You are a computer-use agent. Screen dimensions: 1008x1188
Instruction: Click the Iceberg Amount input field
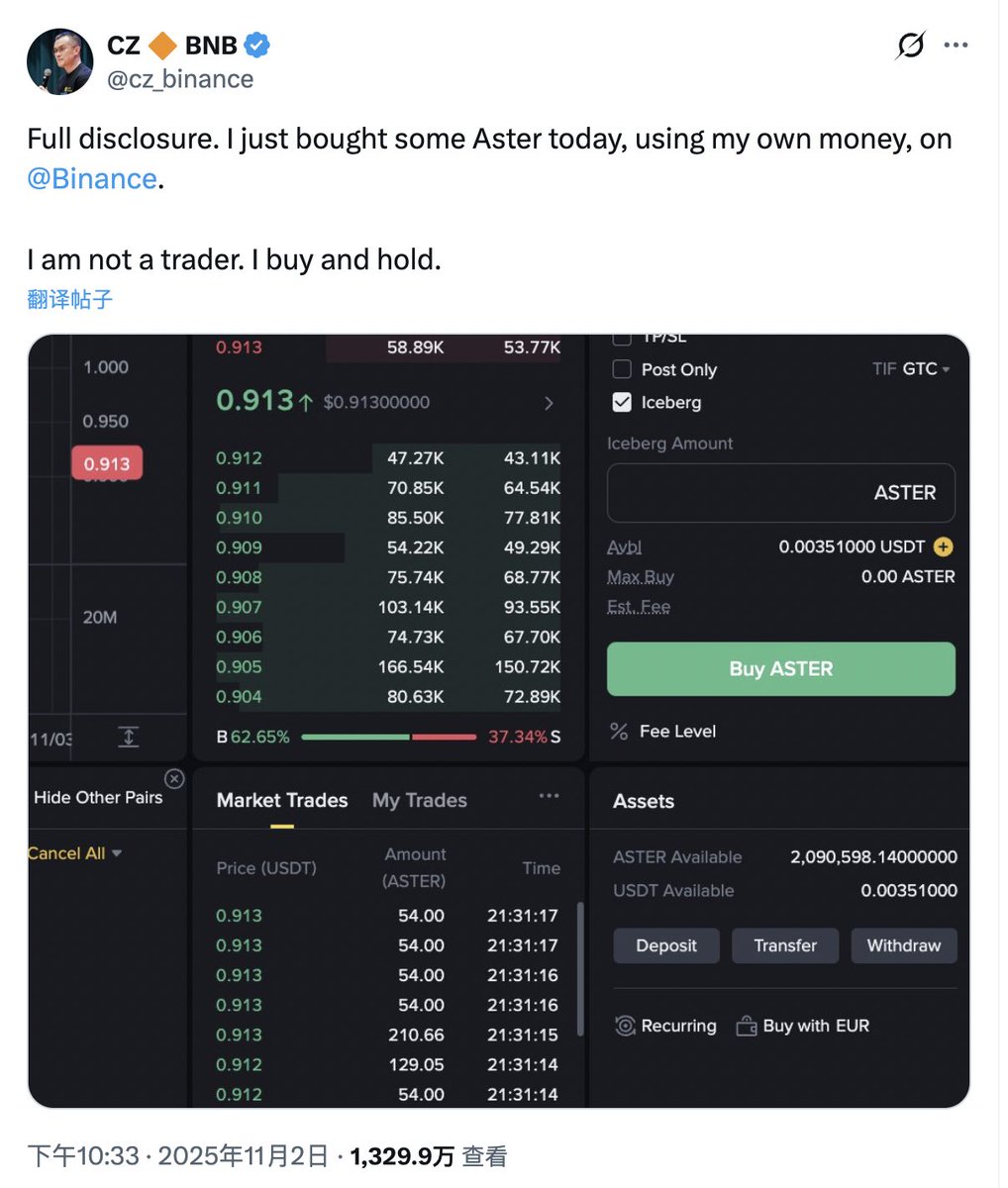pos(780,493)
